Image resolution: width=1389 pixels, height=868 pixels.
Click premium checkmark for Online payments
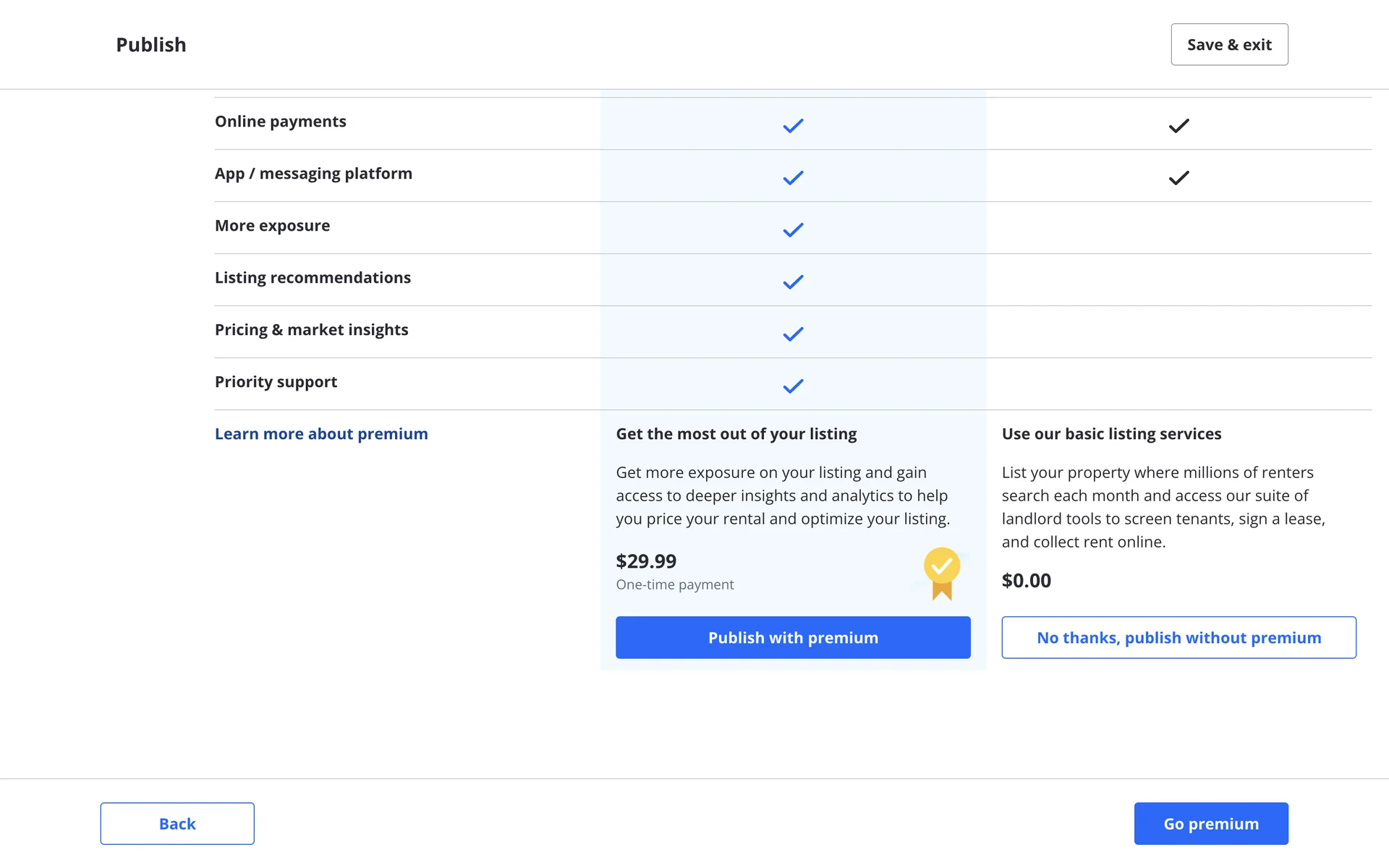793,126
